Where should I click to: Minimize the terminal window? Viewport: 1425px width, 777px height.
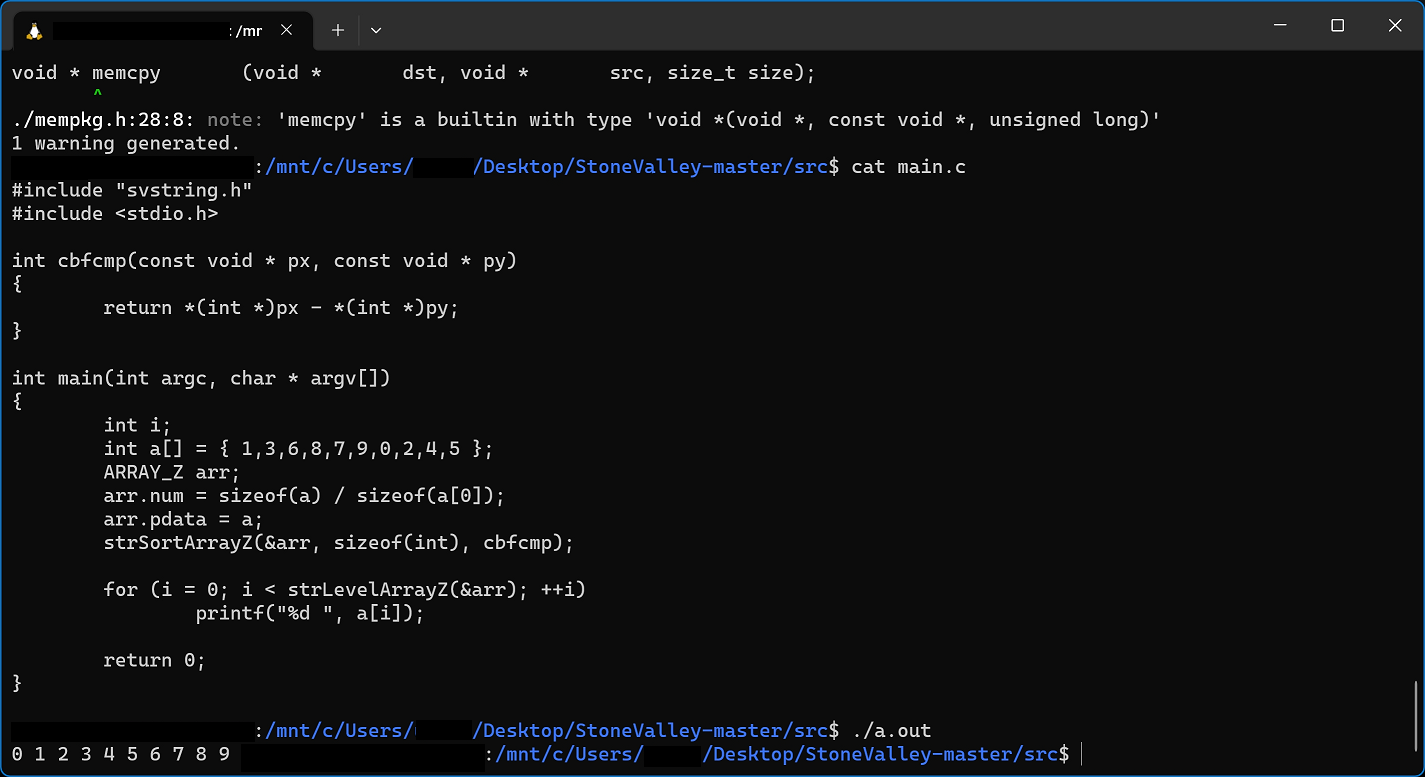point(1279,26)
